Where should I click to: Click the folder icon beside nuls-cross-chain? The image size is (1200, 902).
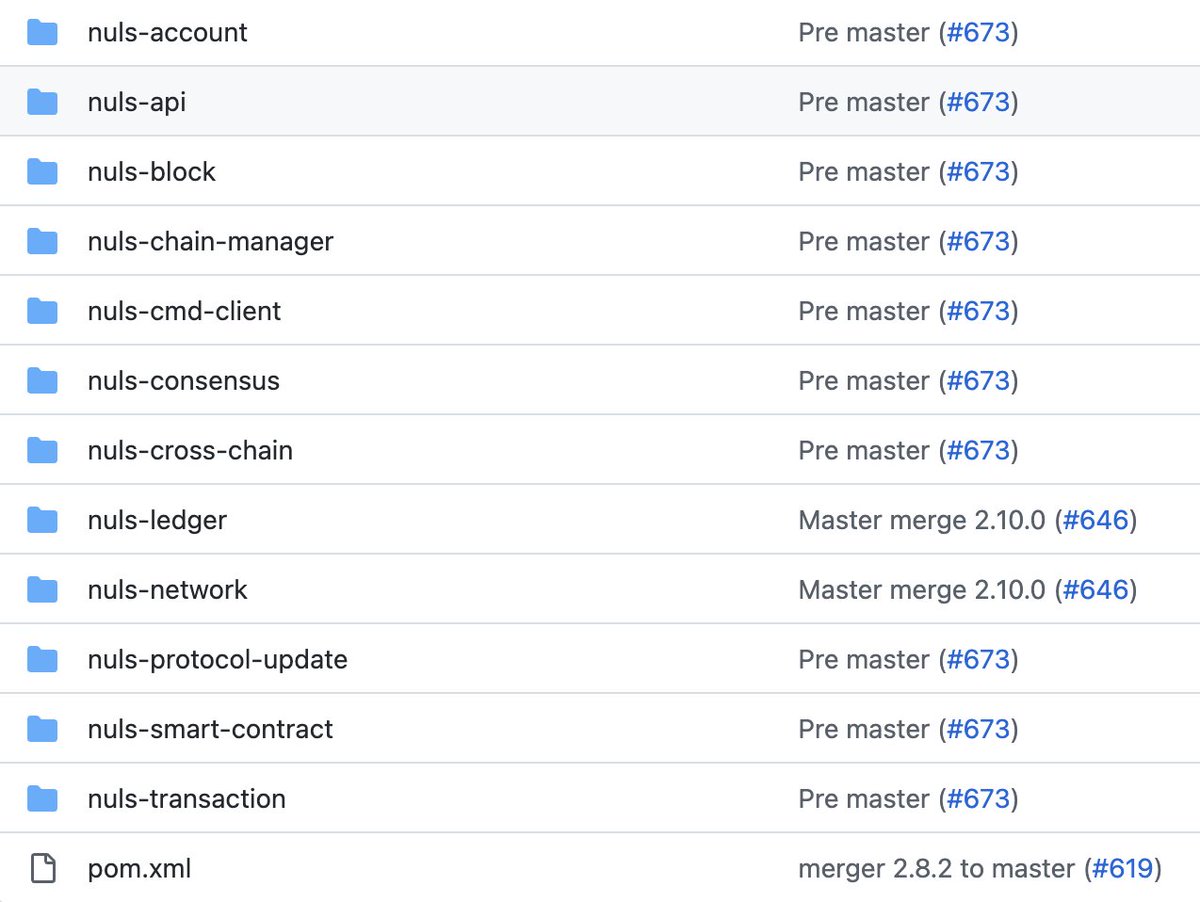pyautogui.click(x=42, y=450)
